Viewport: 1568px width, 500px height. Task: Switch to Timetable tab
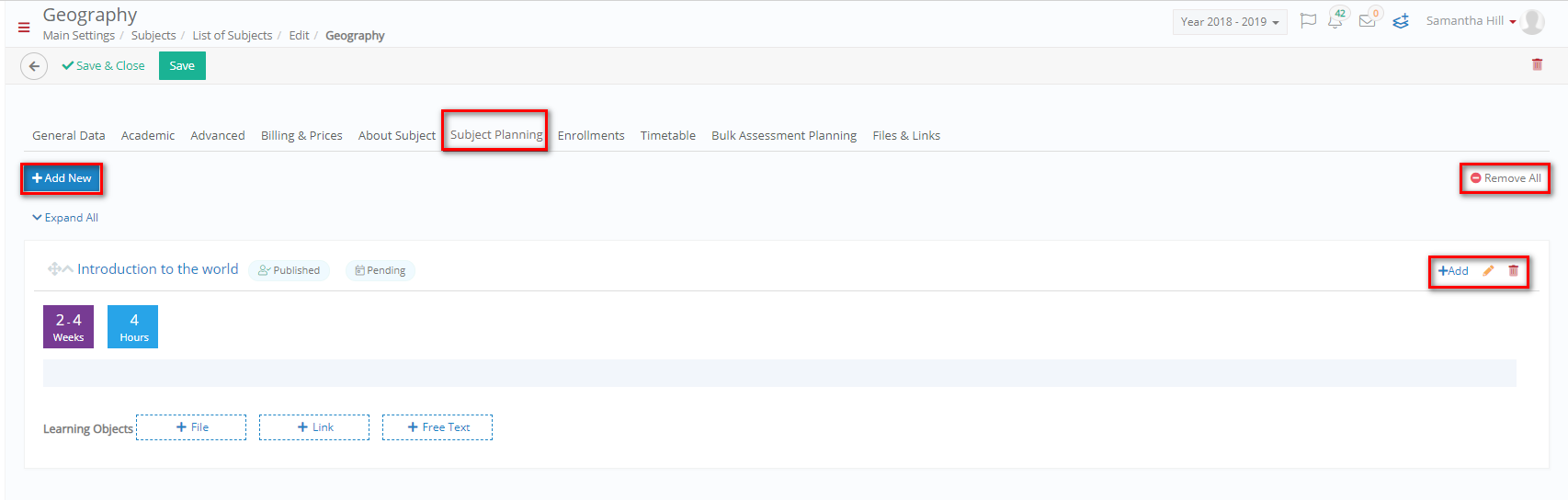coord(668,135)
